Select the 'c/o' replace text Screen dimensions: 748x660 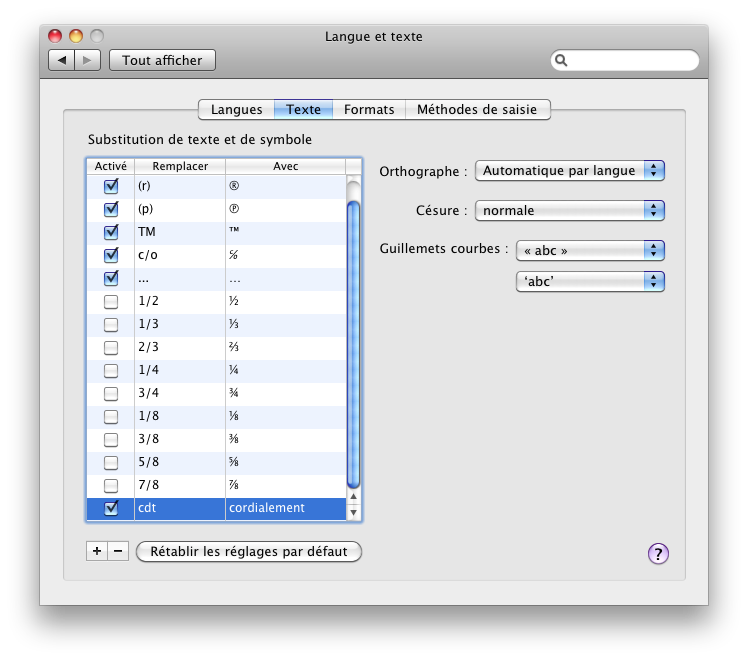[x=148, y=255]
